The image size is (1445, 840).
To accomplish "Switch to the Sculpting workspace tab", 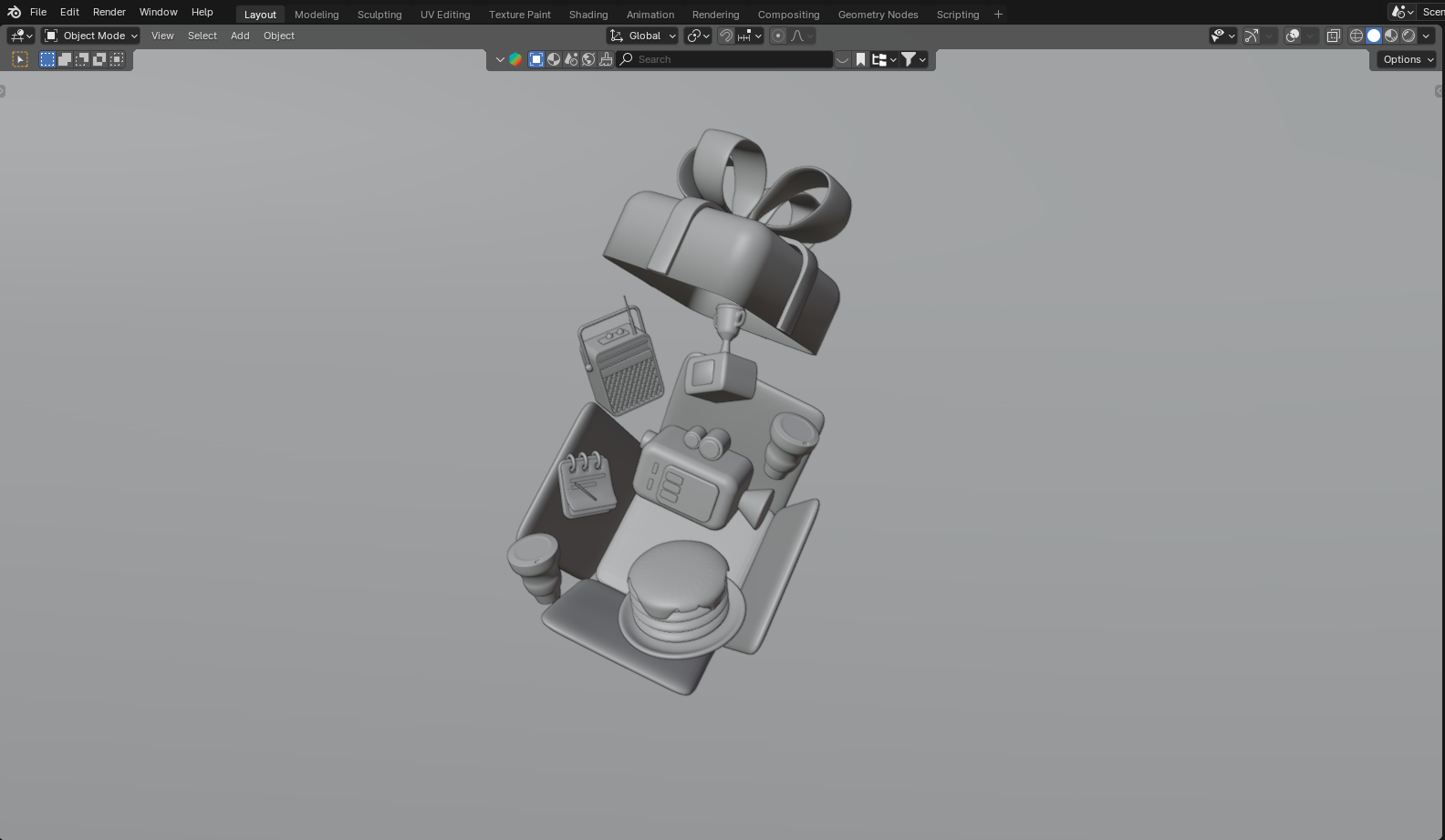I will point(379,15).
